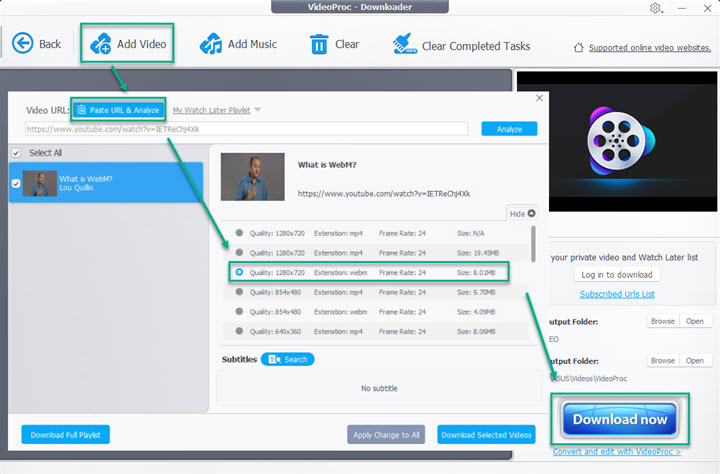The height and width of the screenshot is (474, 720).
Task: Collapse format list with Hide button
Action: (522, 214)
